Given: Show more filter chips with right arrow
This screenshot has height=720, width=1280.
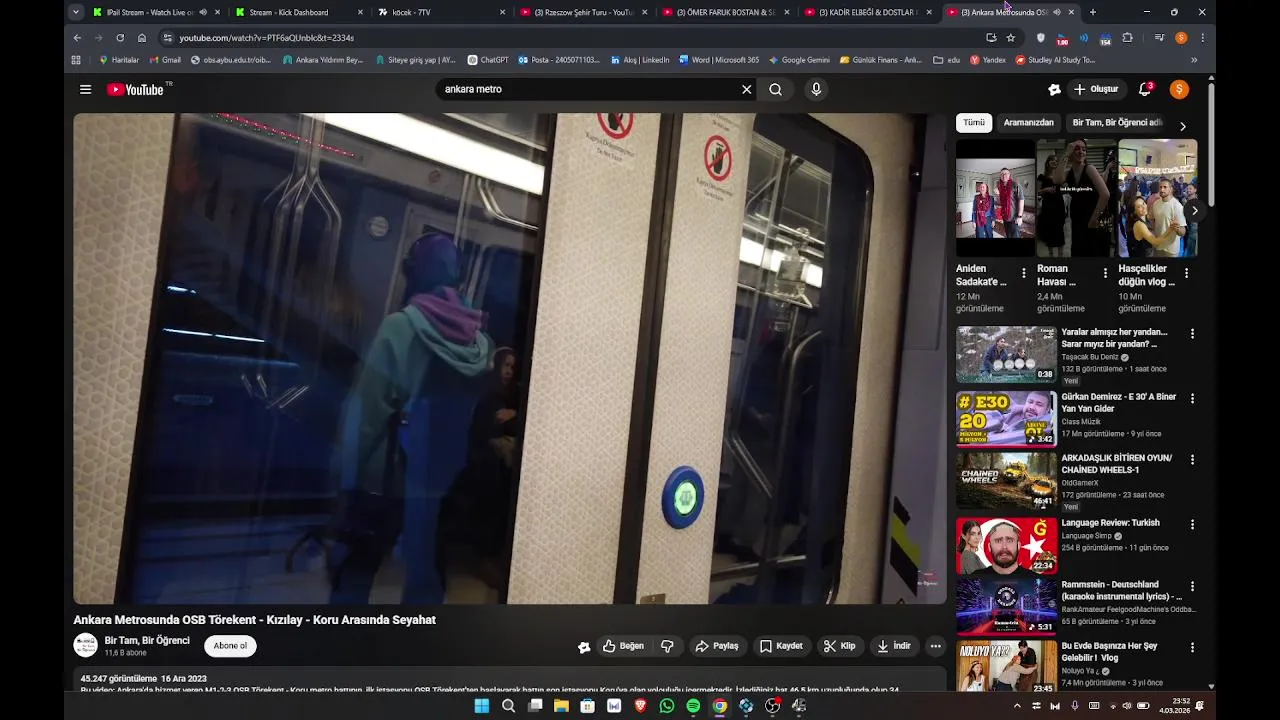Looking at the screenshot, I should click(1183, 126).
